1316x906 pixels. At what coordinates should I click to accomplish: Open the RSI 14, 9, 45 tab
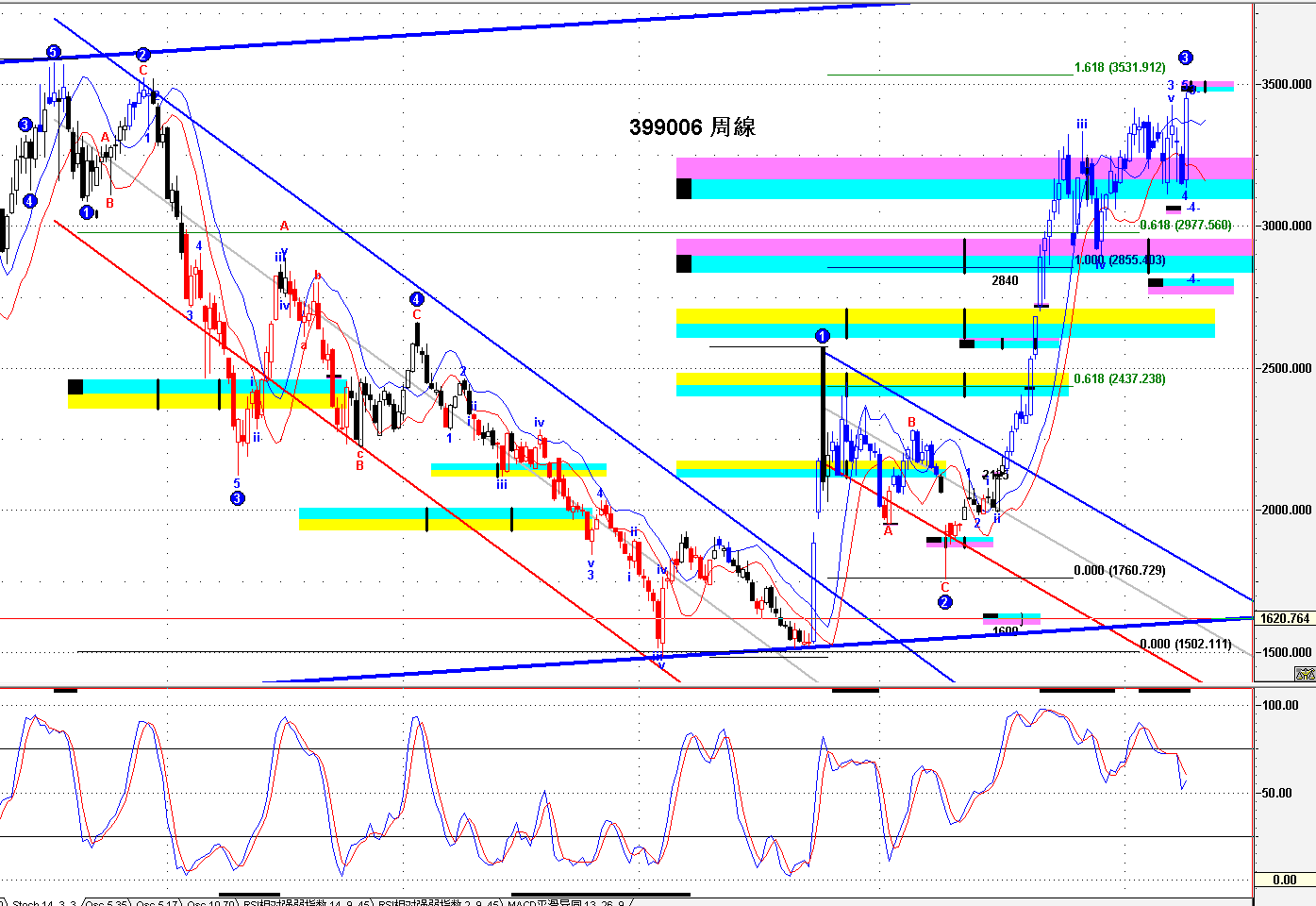pyautogui.click(x=307, y=902)
